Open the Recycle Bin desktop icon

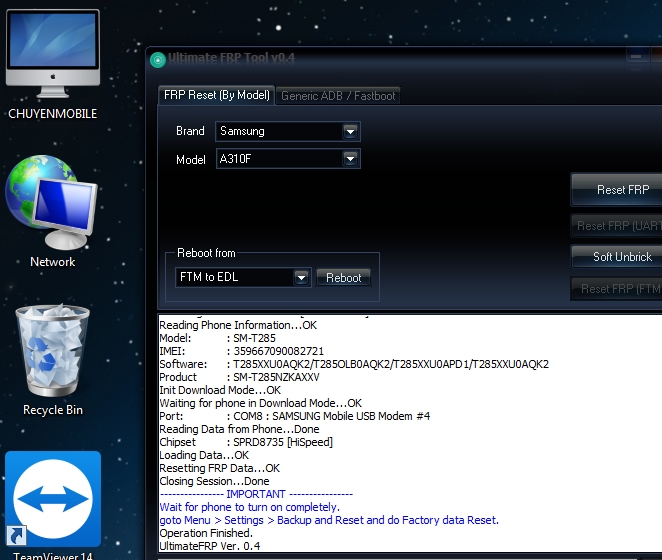(53, 359)
